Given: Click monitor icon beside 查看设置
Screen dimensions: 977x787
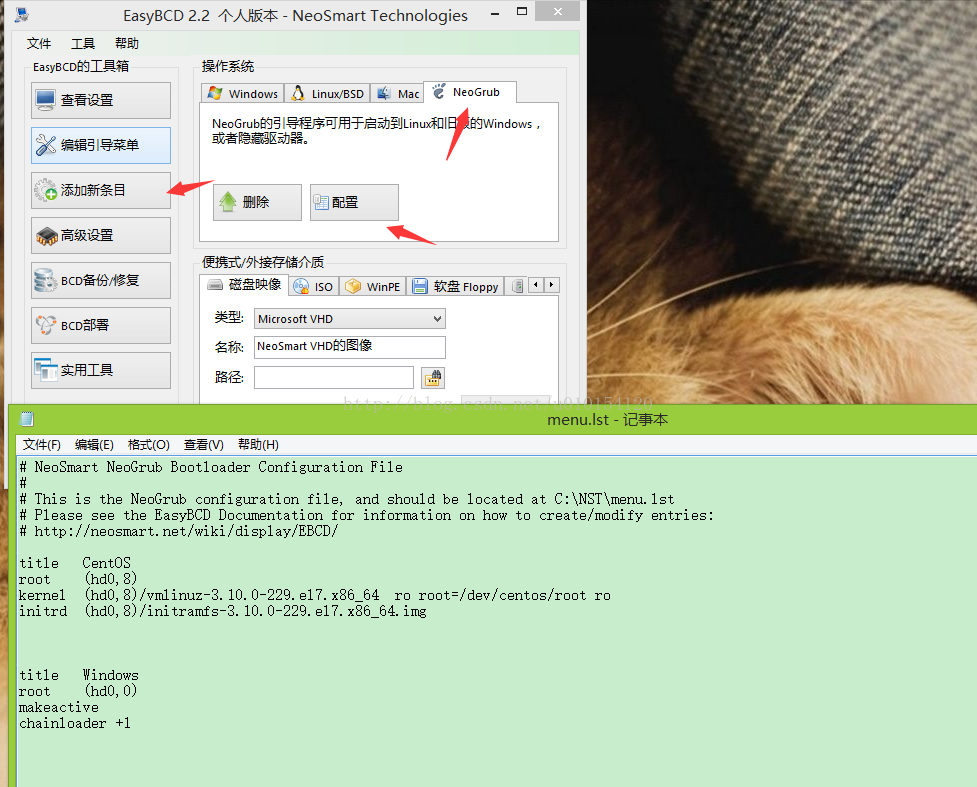Looking at the screenshot, I should [x=45, y=100].
